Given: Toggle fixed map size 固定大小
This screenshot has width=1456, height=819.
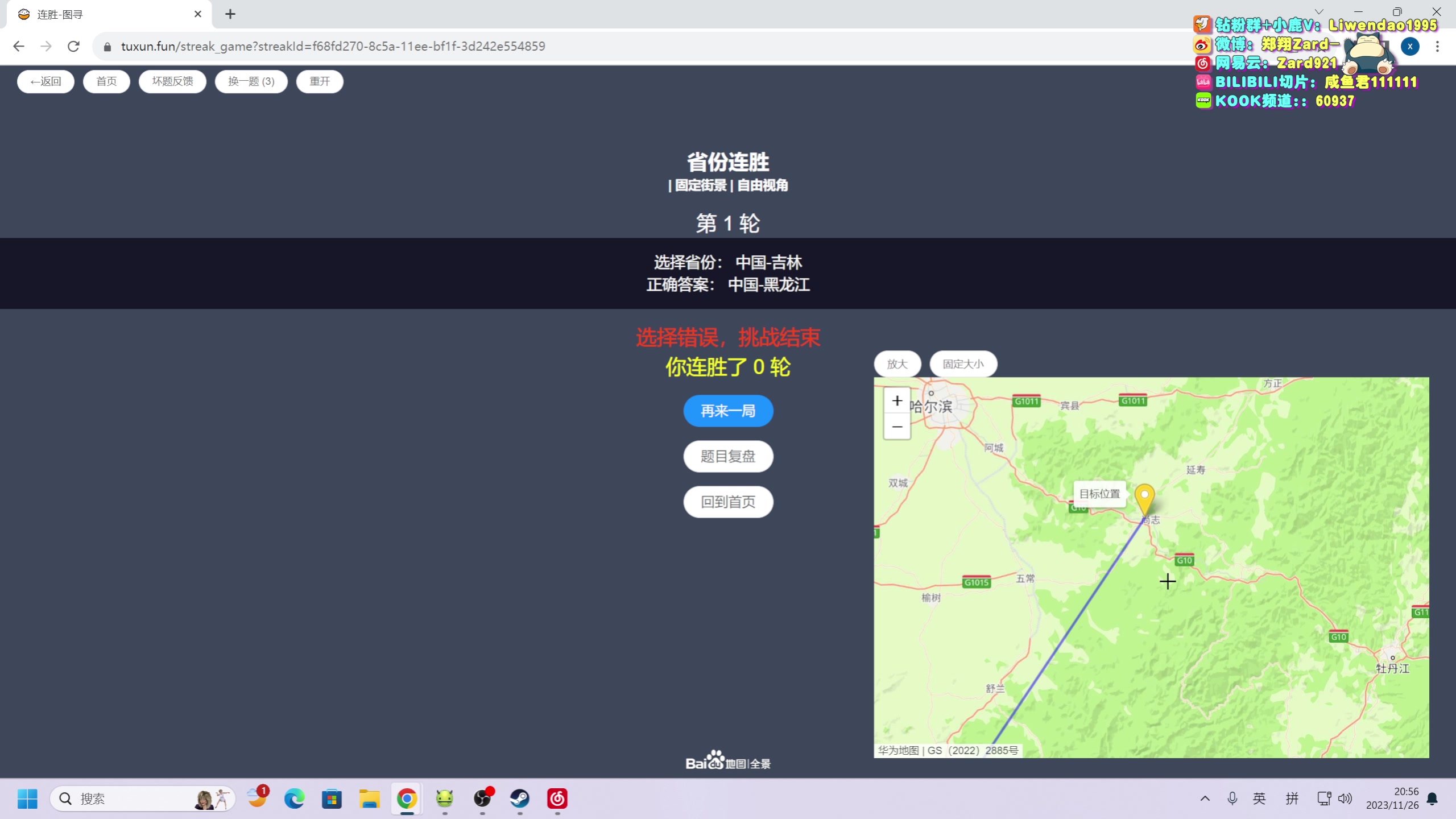Looking at the screenshot, I should 963,364.
